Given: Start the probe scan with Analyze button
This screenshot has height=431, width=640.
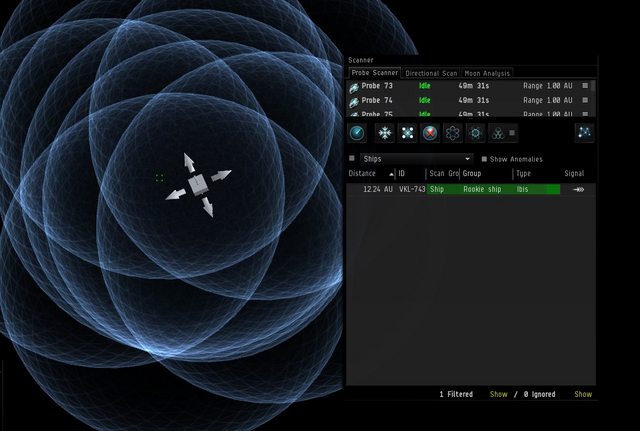Looking at the screenshot, I should pyautogui.click(x=357, y=133).
